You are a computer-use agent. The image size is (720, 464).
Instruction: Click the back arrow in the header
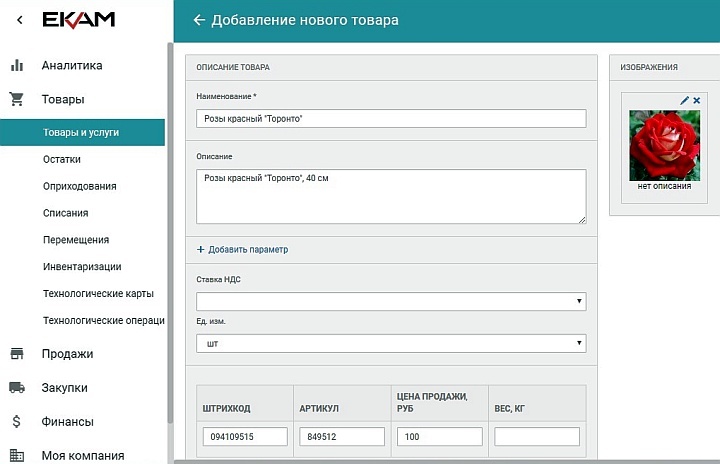point(199,20)
